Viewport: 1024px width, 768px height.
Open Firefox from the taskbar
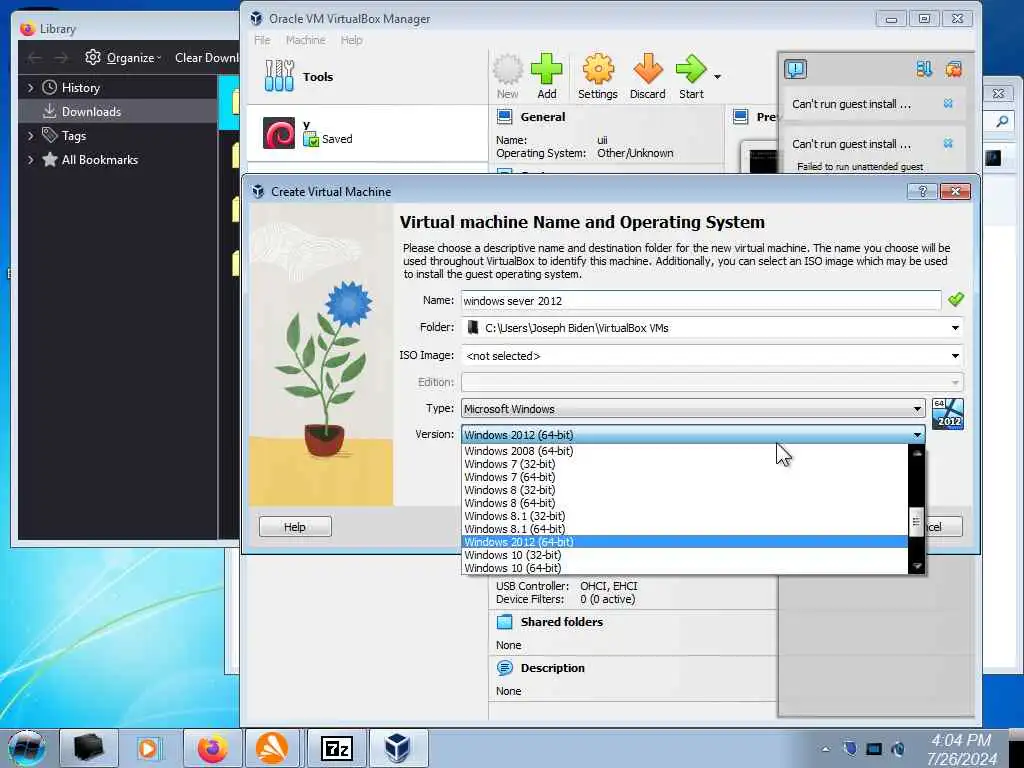click(212, 748)
